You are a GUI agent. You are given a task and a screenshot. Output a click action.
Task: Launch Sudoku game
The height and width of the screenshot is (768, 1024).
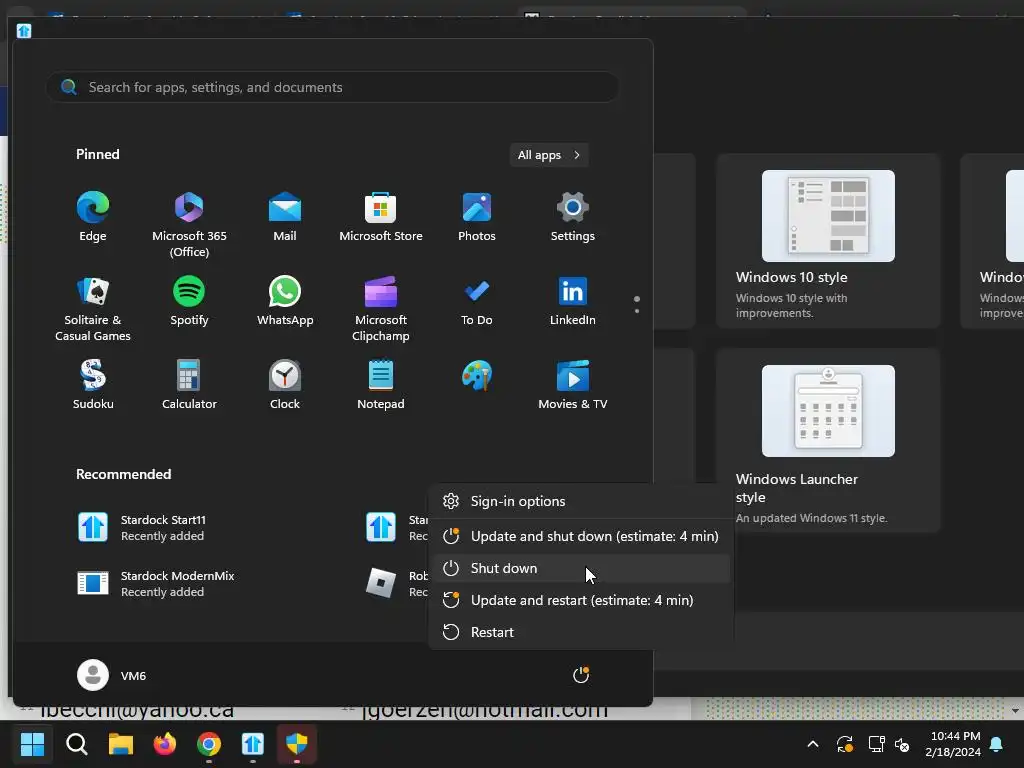pyautogui.click(x=93, y=385)
